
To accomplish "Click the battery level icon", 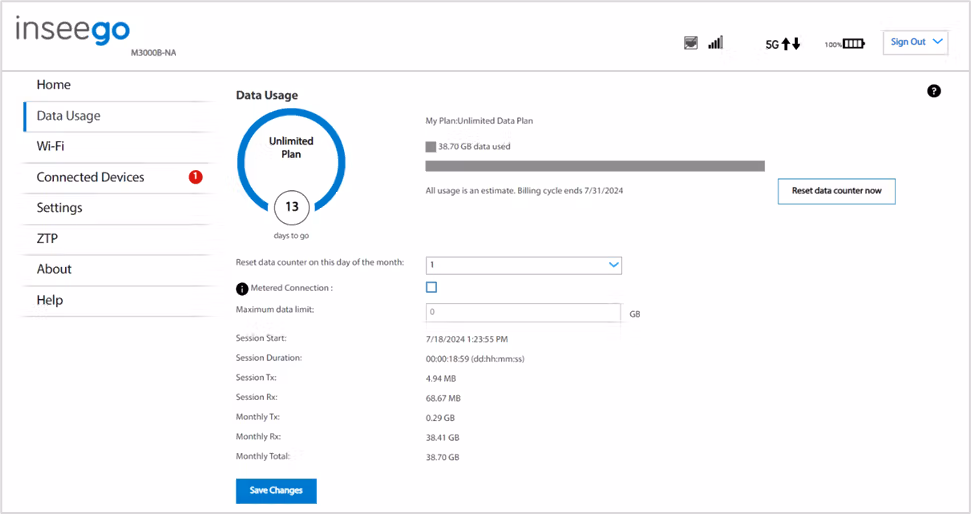I will (x=854, y=43).
